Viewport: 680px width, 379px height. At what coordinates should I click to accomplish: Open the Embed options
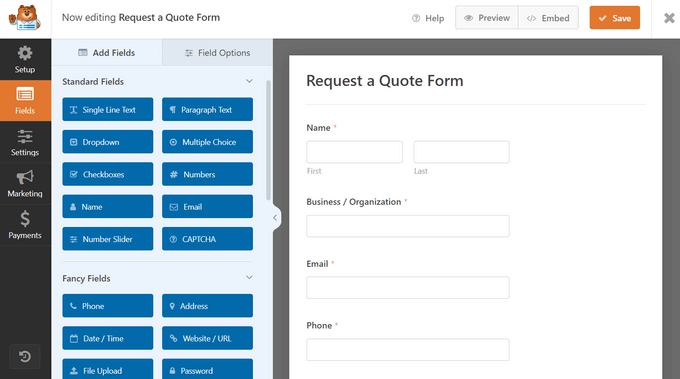[548, 18]
